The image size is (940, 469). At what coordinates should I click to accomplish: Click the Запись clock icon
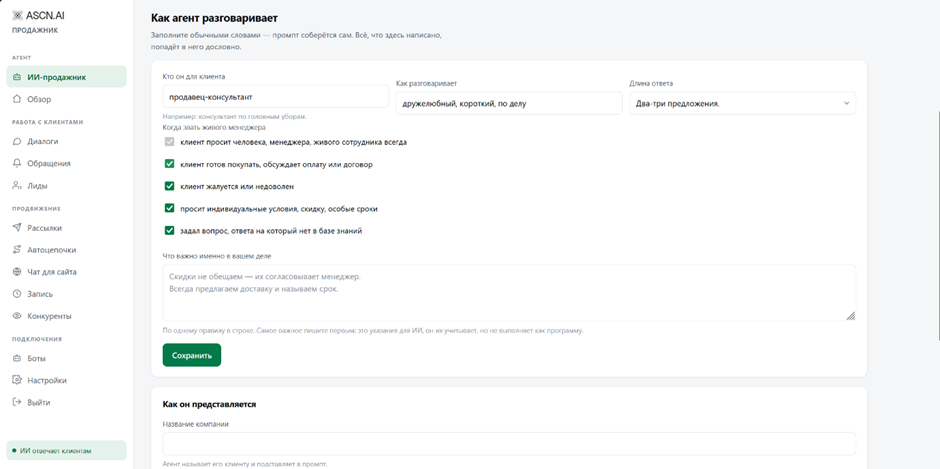(x=17, y=294)
